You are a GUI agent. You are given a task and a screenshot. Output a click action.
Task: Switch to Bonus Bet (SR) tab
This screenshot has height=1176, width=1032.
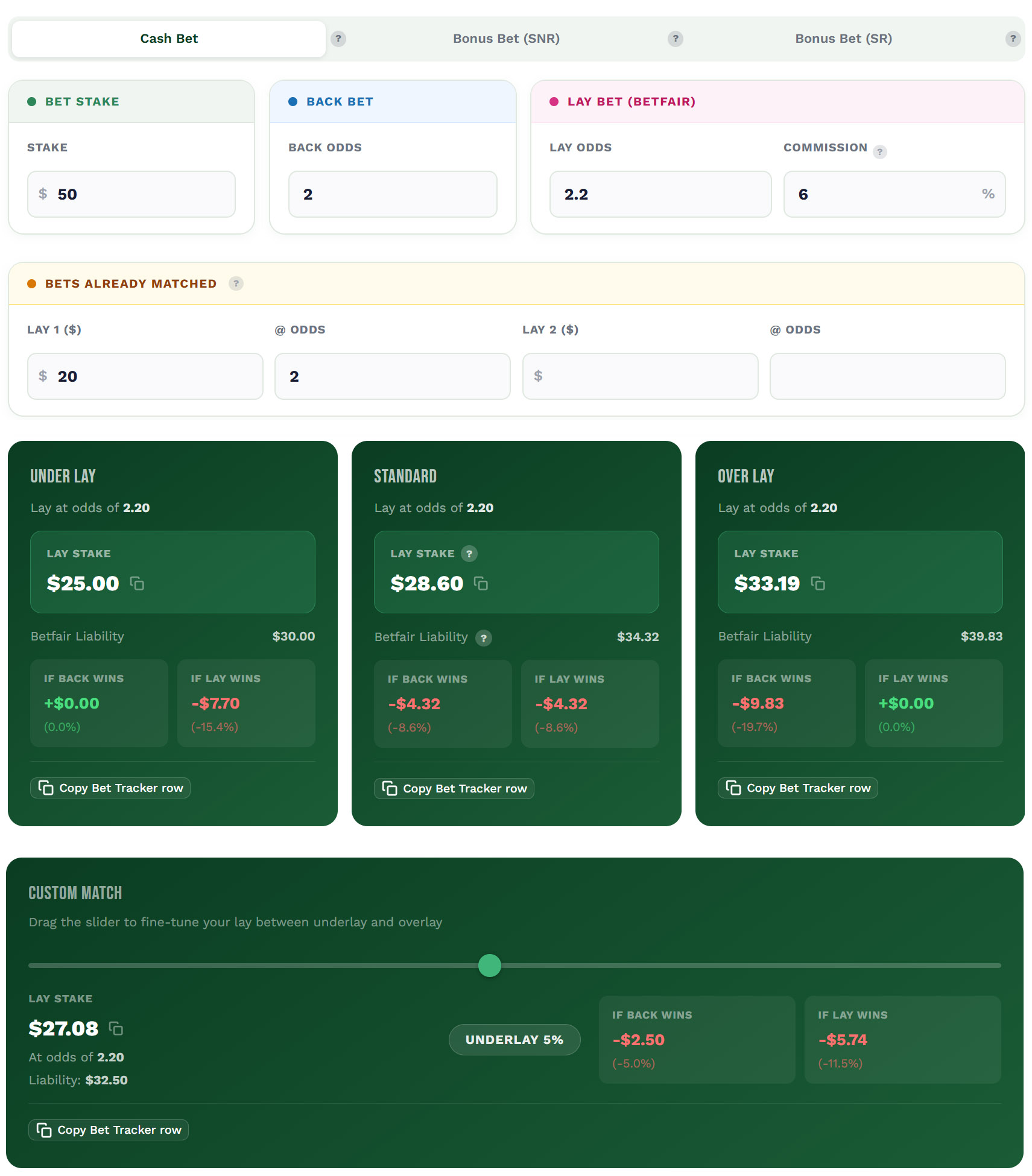[x=843, y=39]
